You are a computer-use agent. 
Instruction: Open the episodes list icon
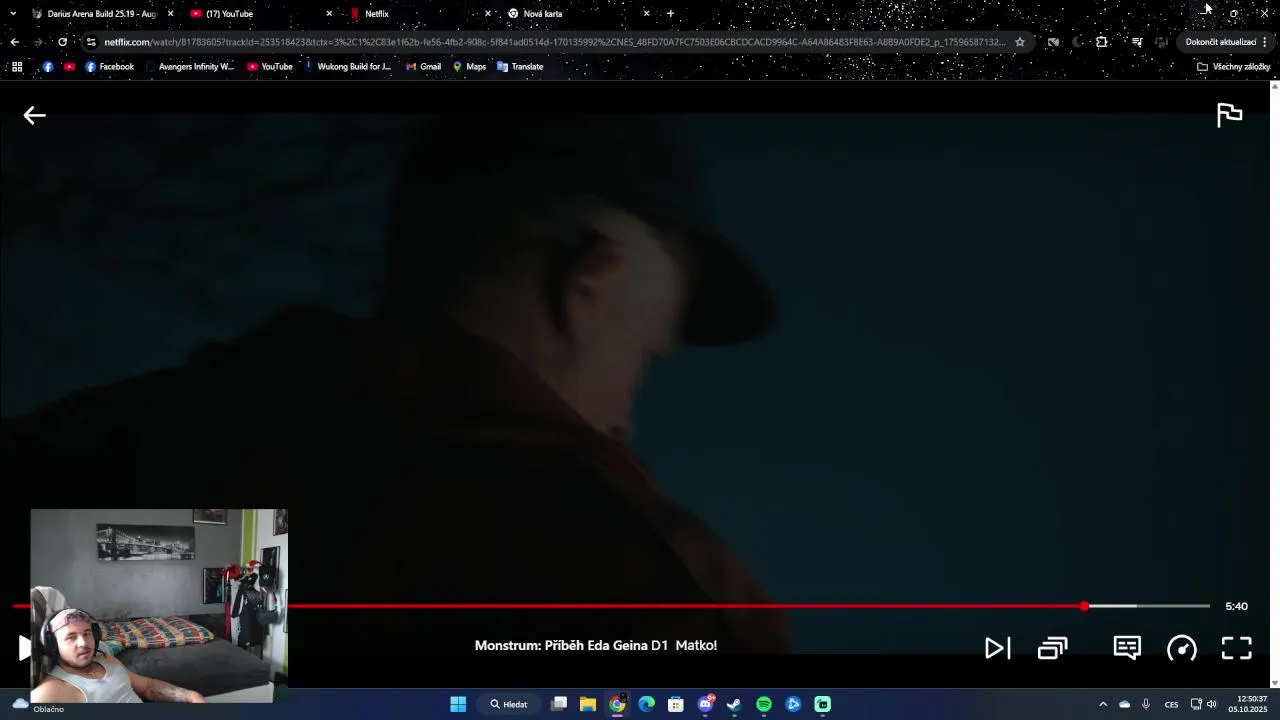point(1053,648)
